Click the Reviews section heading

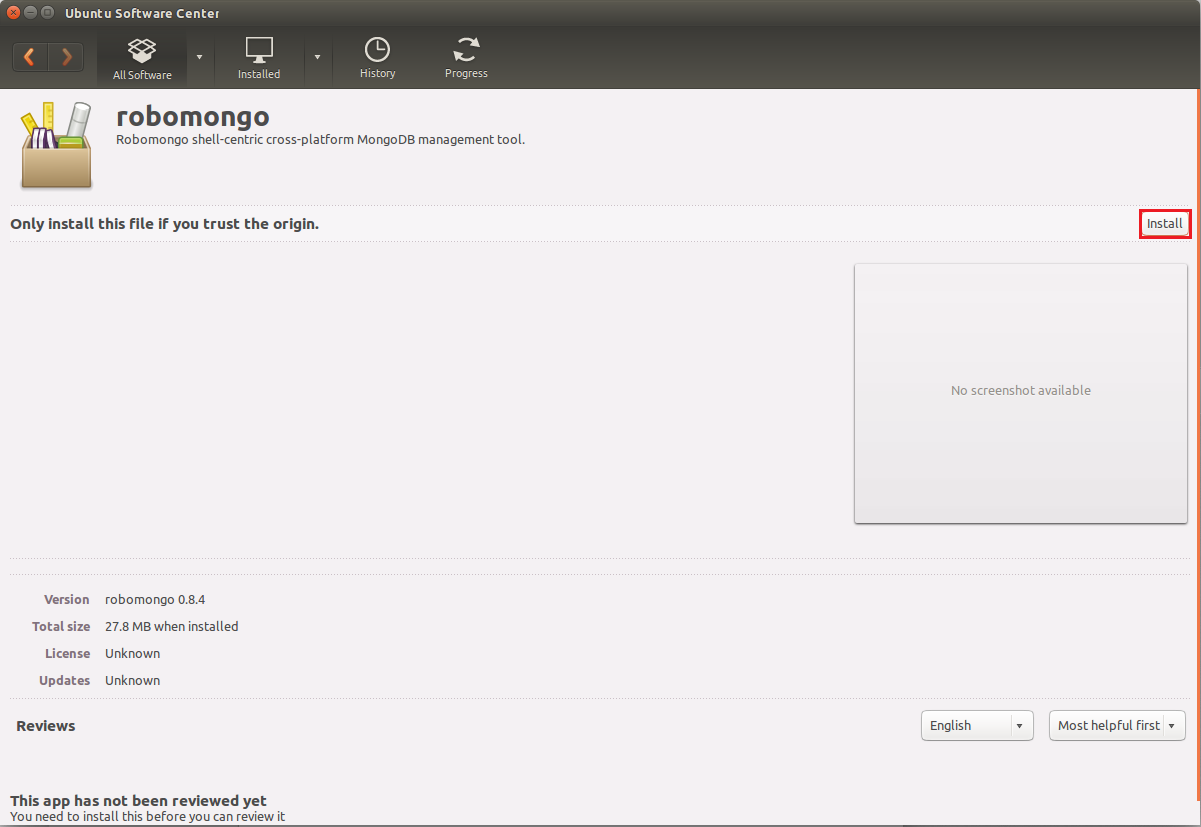46,726
